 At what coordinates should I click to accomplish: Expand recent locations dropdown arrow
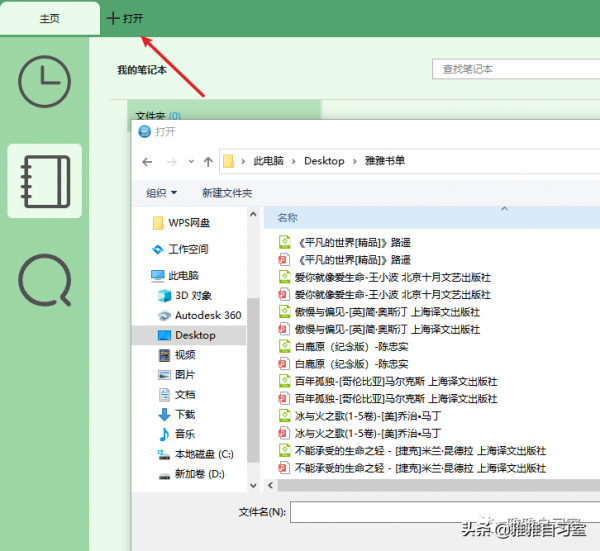coord(191,161)
